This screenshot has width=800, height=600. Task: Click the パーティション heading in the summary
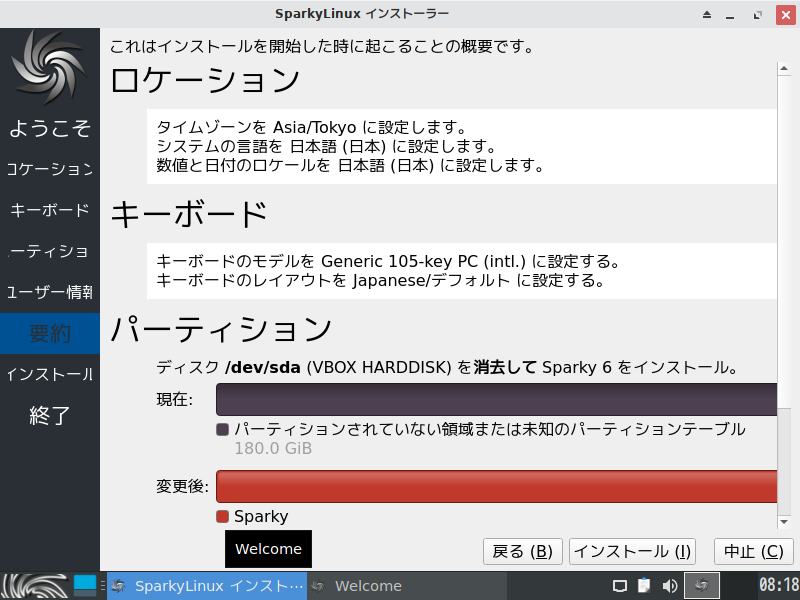click(221, 329)
